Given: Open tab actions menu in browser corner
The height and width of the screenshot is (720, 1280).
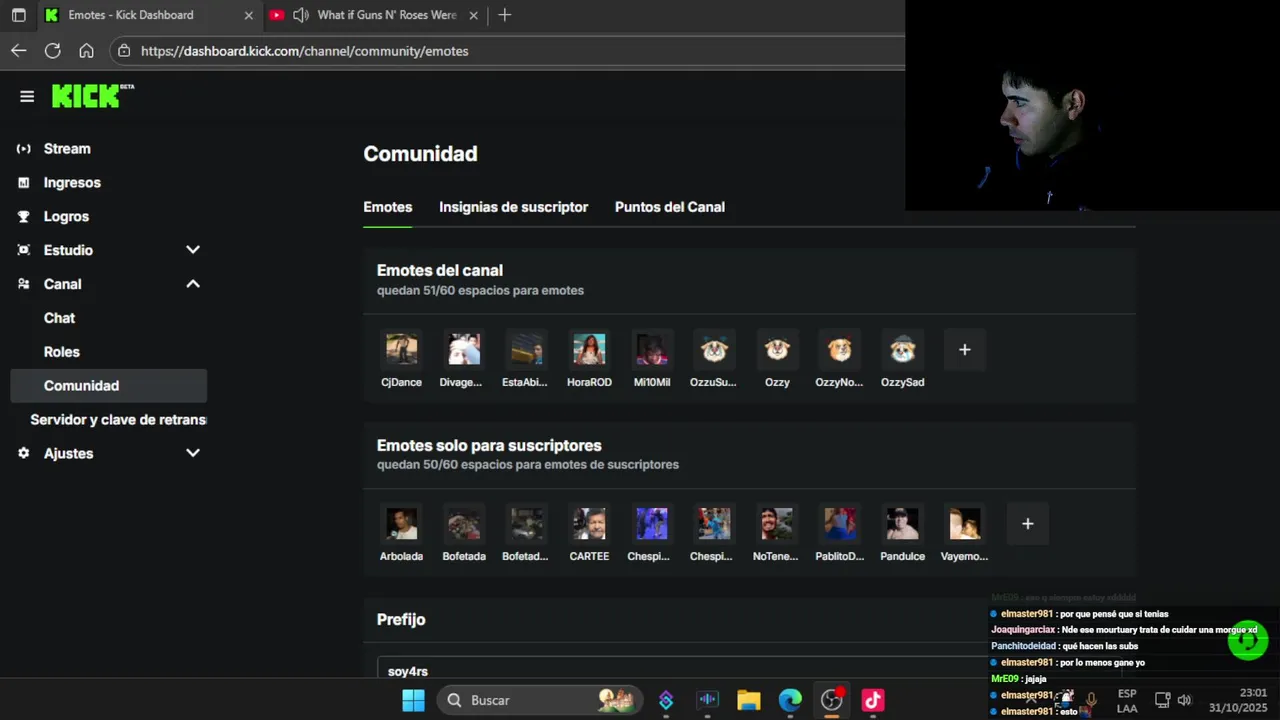Looking at the screenshot, I should pos(18,15).
